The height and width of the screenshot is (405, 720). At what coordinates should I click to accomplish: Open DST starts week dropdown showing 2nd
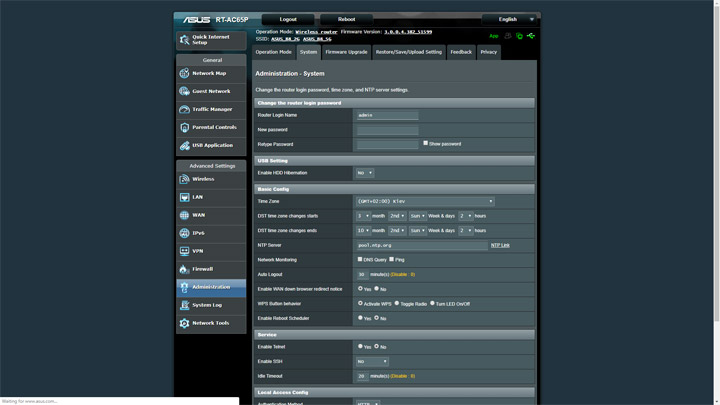(x=397, y=216)
